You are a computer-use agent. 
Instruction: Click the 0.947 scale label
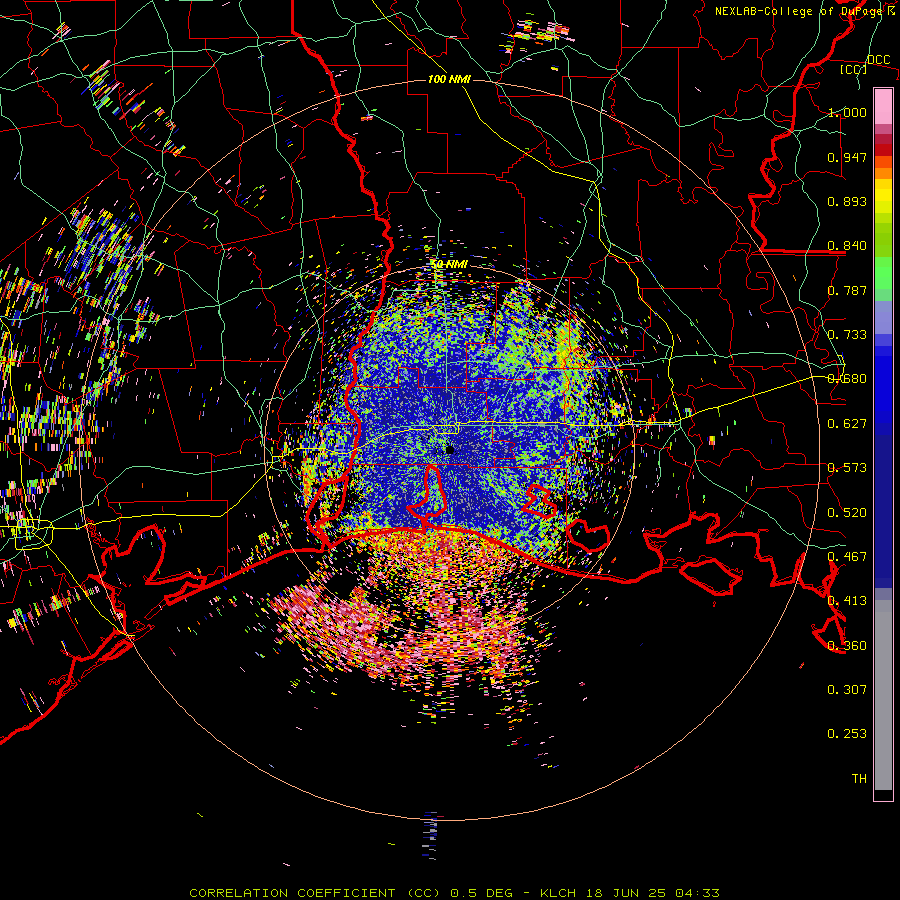pos(847,157)
